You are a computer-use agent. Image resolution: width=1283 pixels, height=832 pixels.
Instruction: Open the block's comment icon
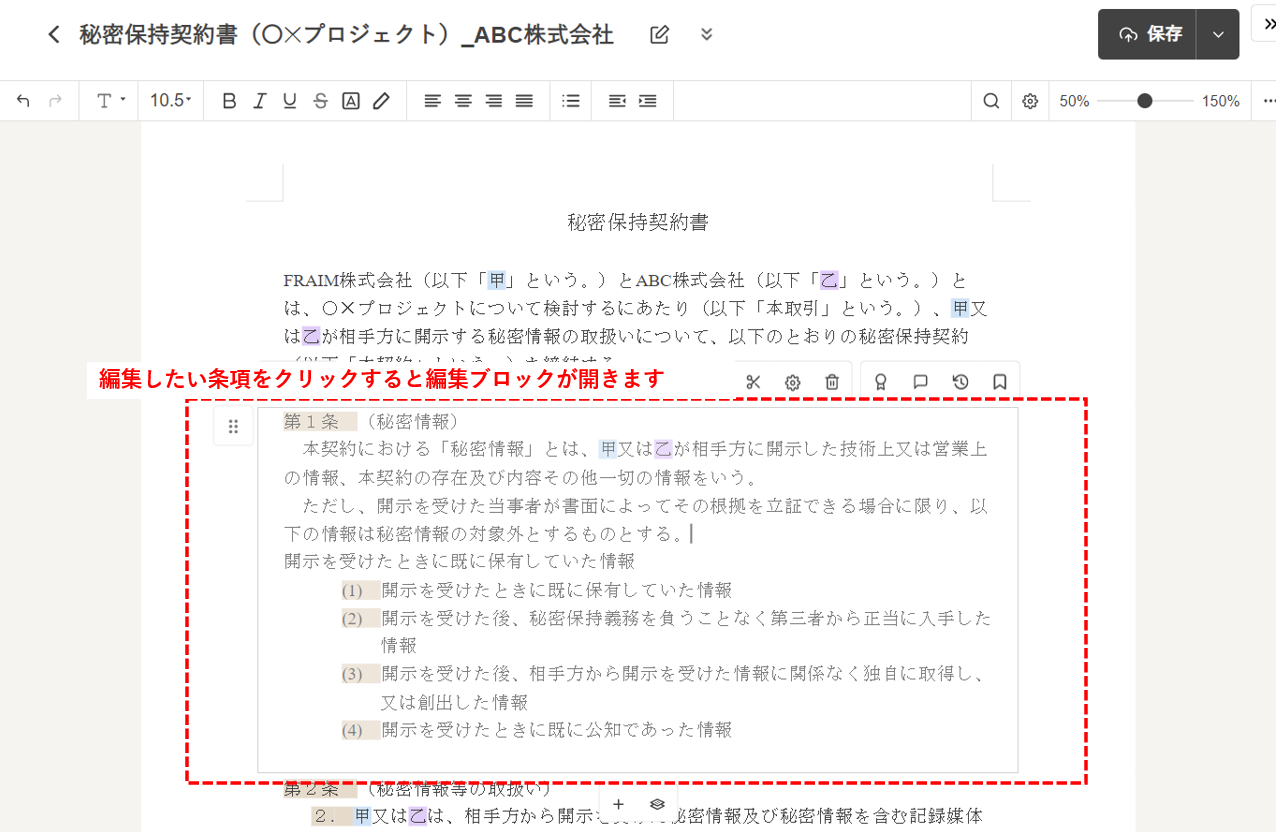[921, 382]
